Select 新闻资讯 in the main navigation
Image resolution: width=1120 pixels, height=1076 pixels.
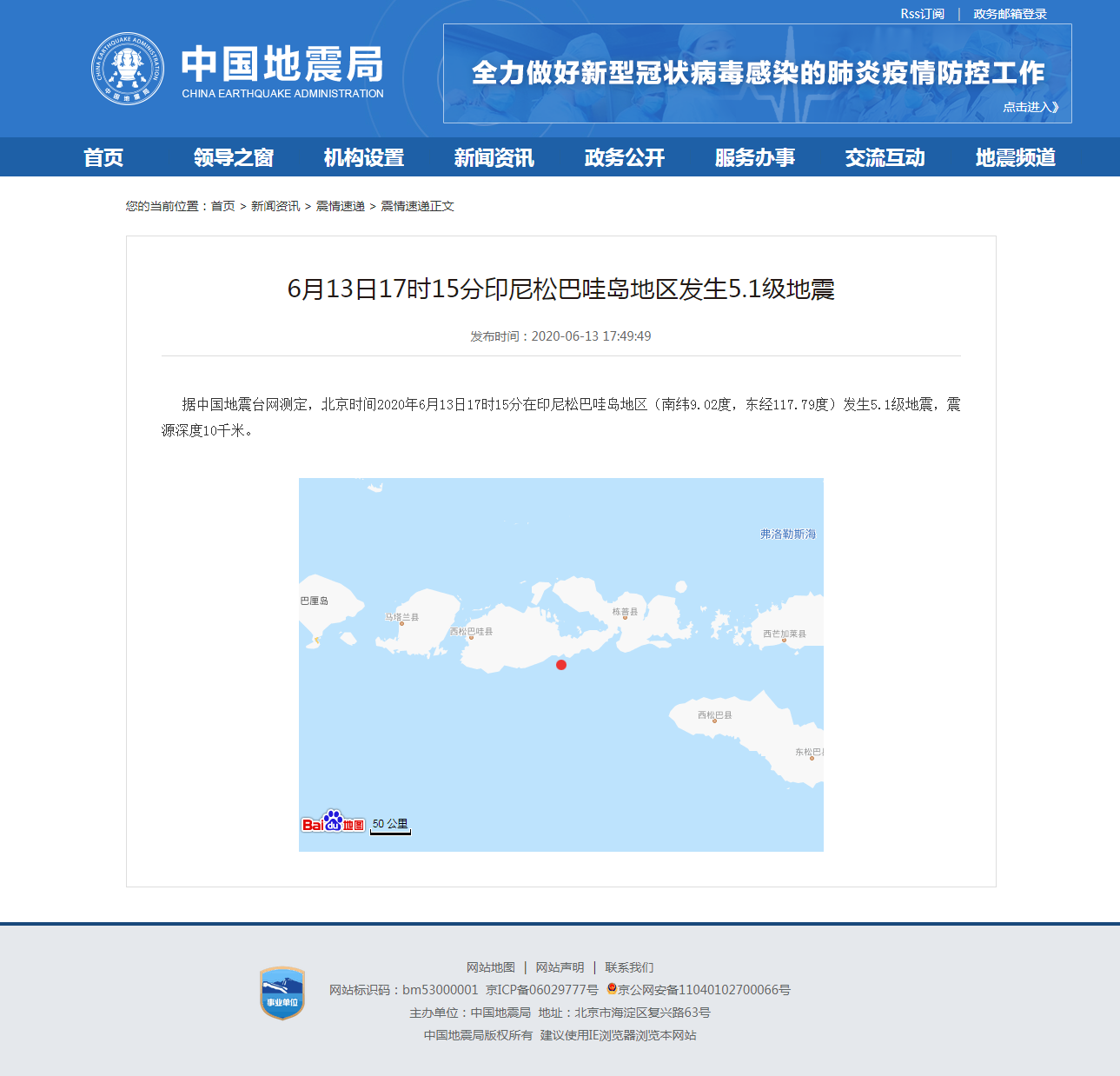pyautogui.click(x=494, y=157)
